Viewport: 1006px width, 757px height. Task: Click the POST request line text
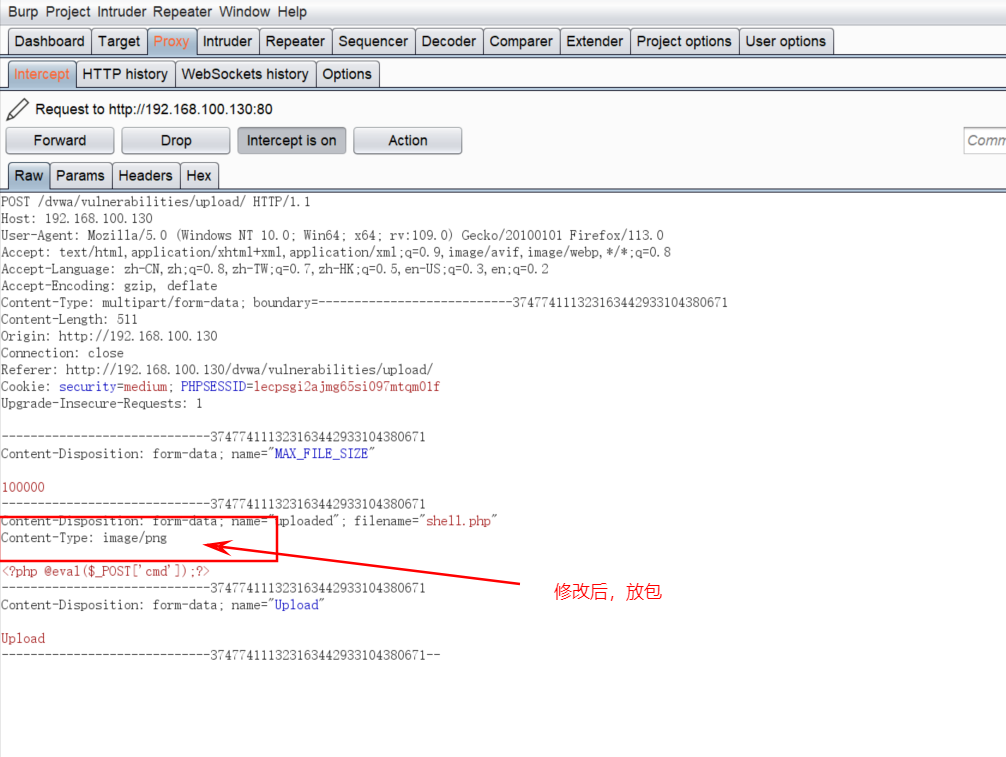click(x=155, y=202)
